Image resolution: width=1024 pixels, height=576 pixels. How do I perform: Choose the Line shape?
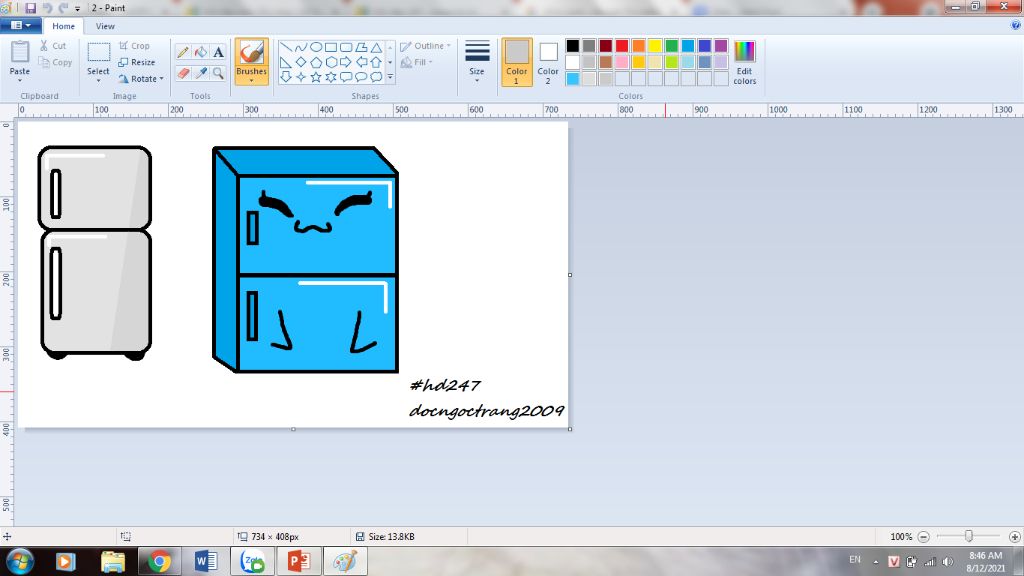286,48
